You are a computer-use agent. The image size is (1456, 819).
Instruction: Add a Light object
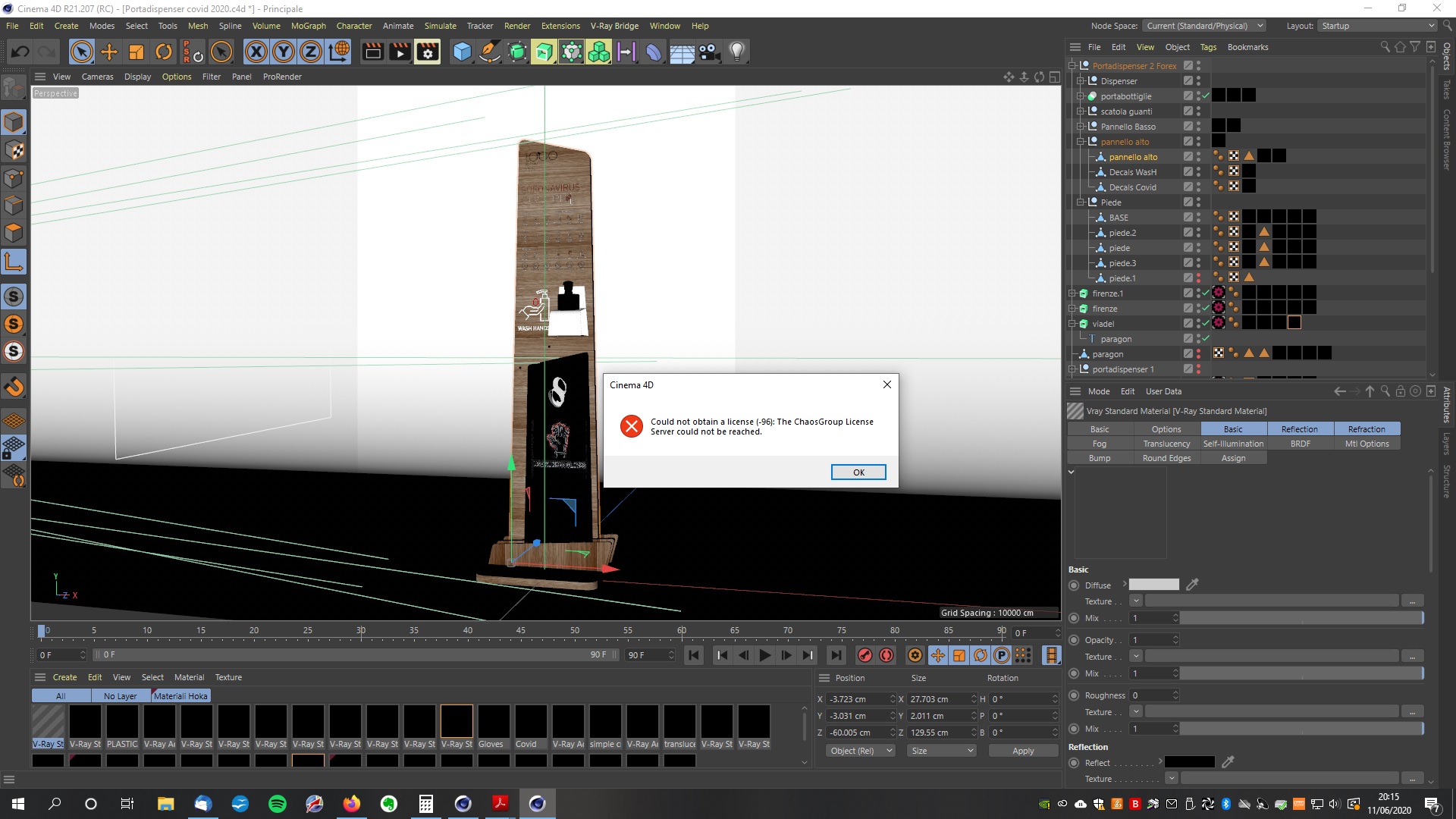[736, 52]
